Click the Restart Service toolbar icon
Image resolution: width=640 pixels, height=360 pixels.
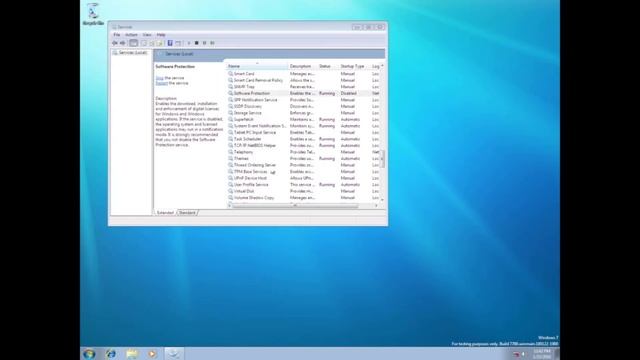point(212,43)
